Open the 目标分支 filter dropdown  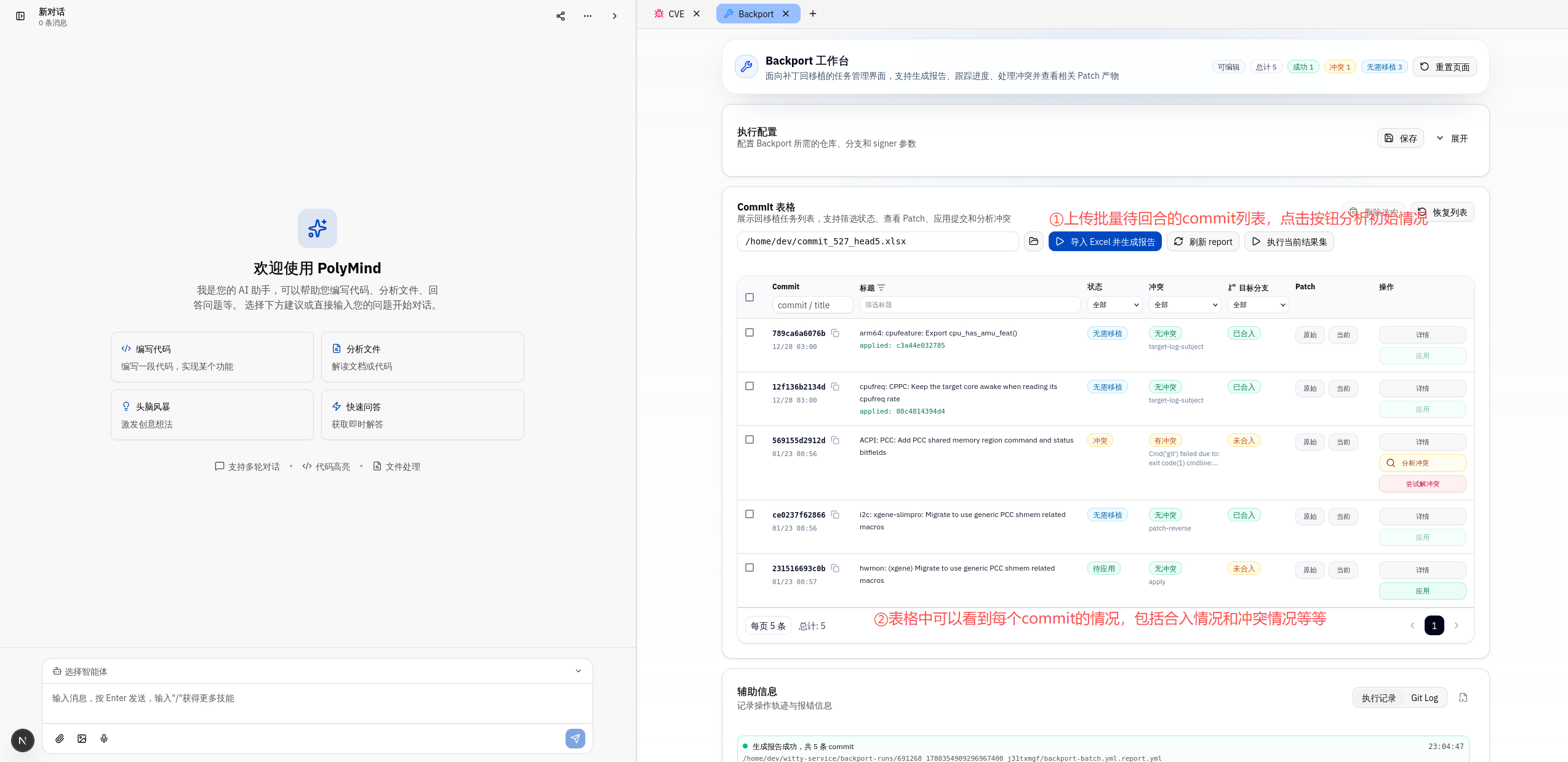[x=1258, y=305]
